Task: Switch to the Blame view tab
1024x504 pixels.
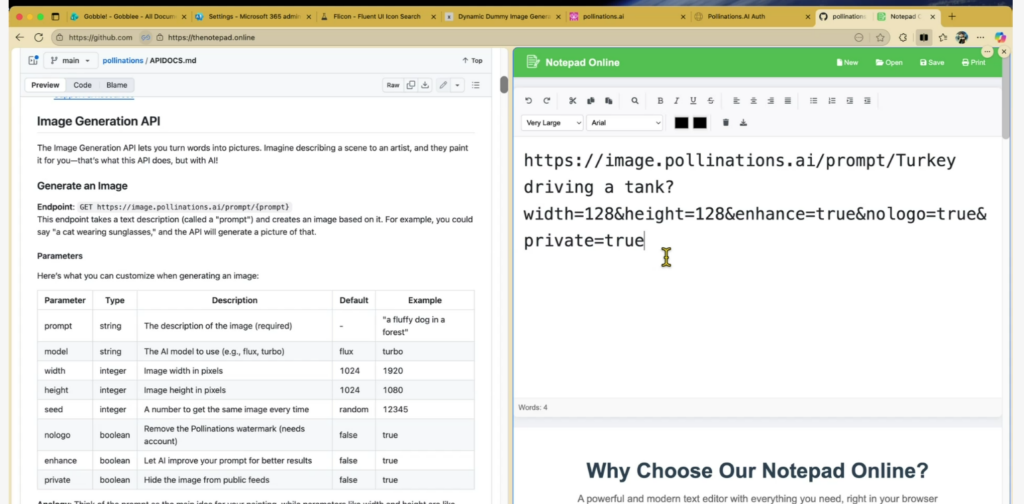Action: pyautogui.click(x=116, y=85)
